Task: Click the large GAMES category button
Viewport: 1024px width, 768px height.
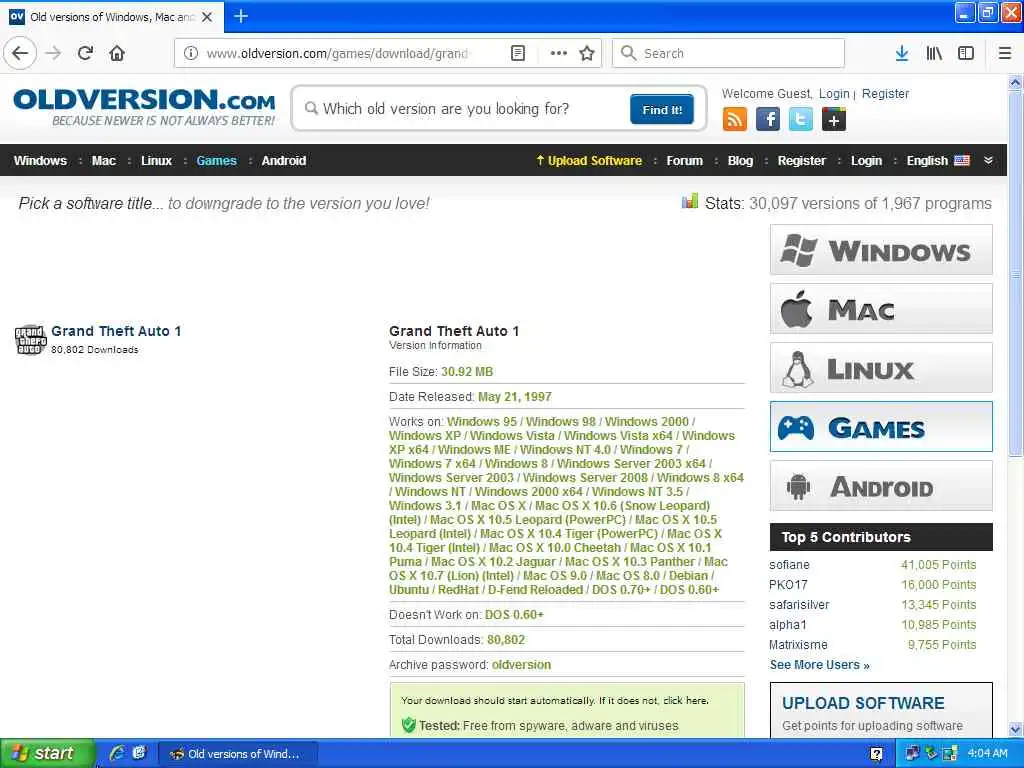Action: (x=881, y=427)
